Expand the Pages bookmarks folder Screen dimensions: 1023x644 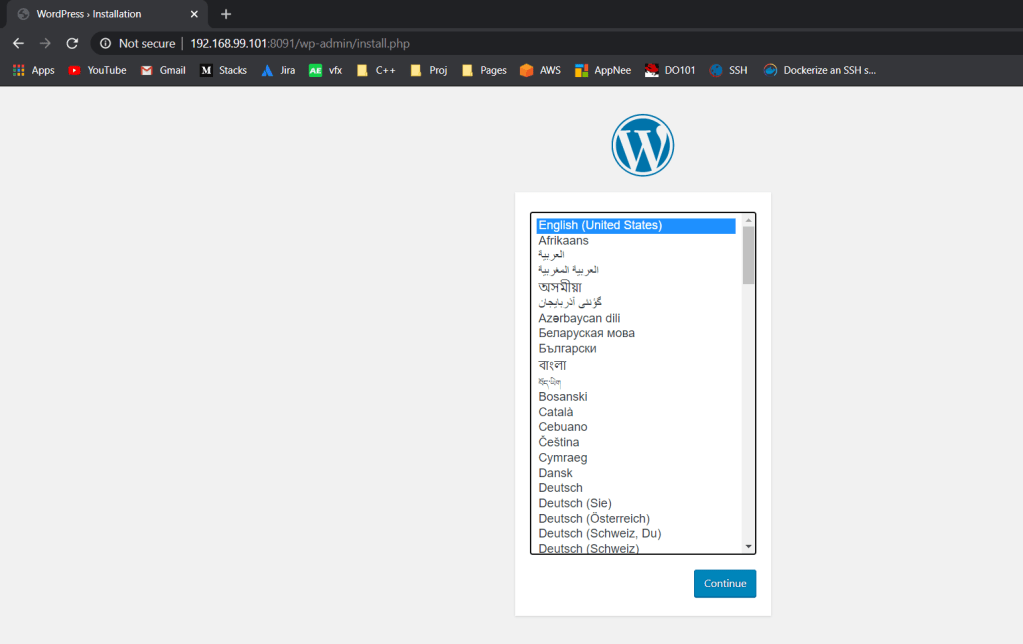coord(483,70)
